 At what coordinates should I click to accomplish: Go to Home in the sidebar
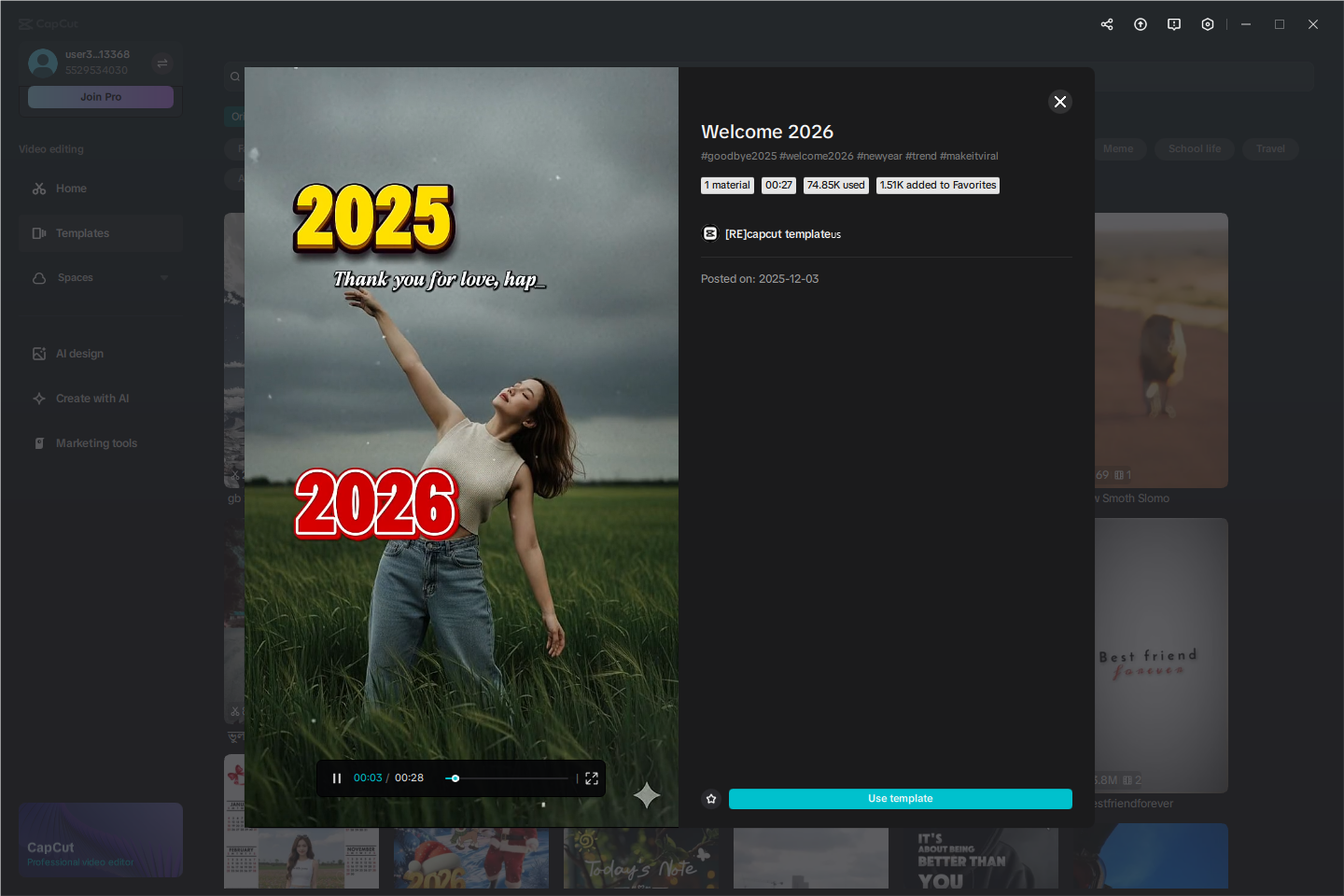(x=101, y=189)
